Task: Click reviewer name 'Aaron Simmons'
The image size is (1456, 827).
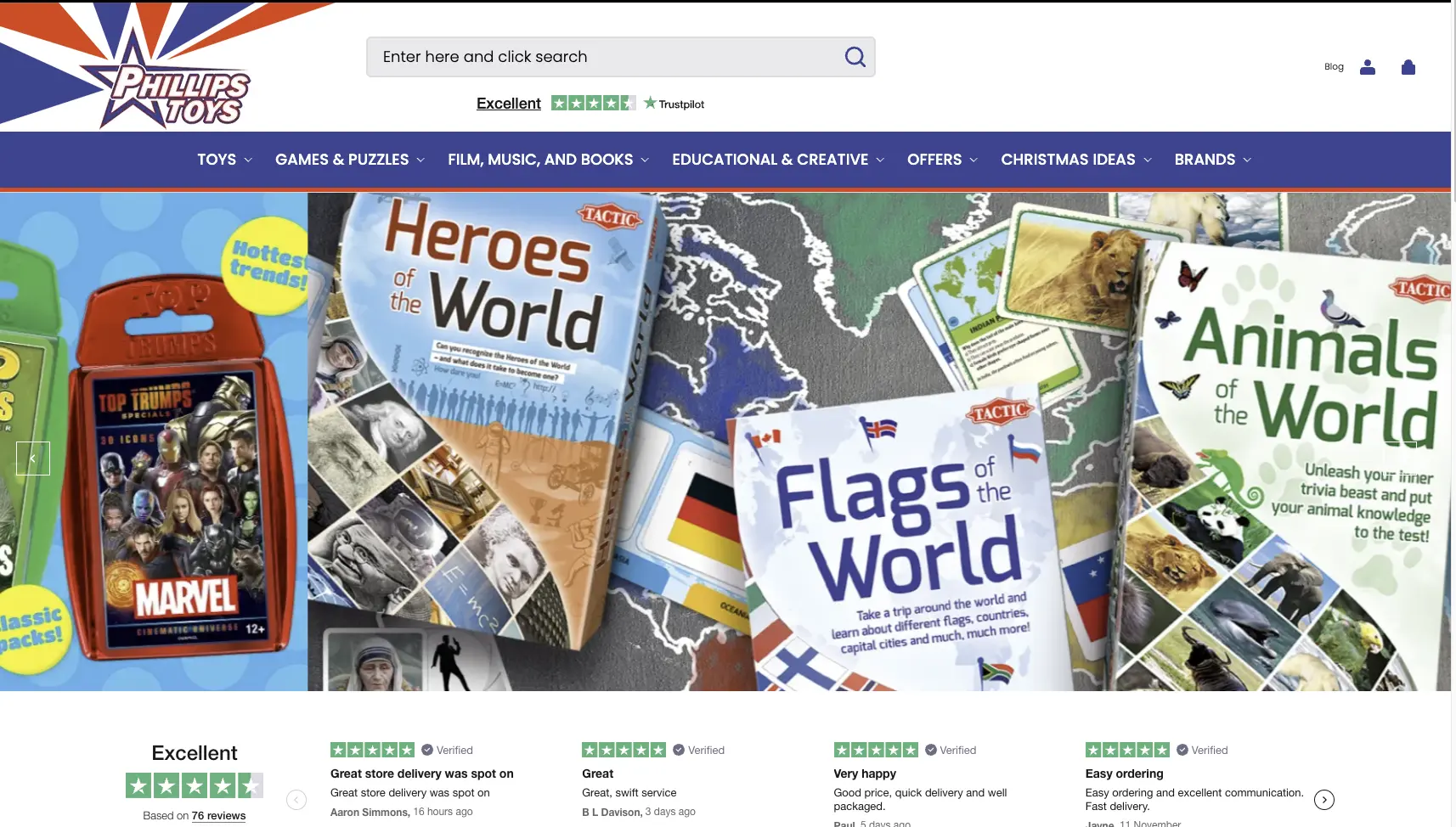Action: pyautogui.click(x=370, y=813)
